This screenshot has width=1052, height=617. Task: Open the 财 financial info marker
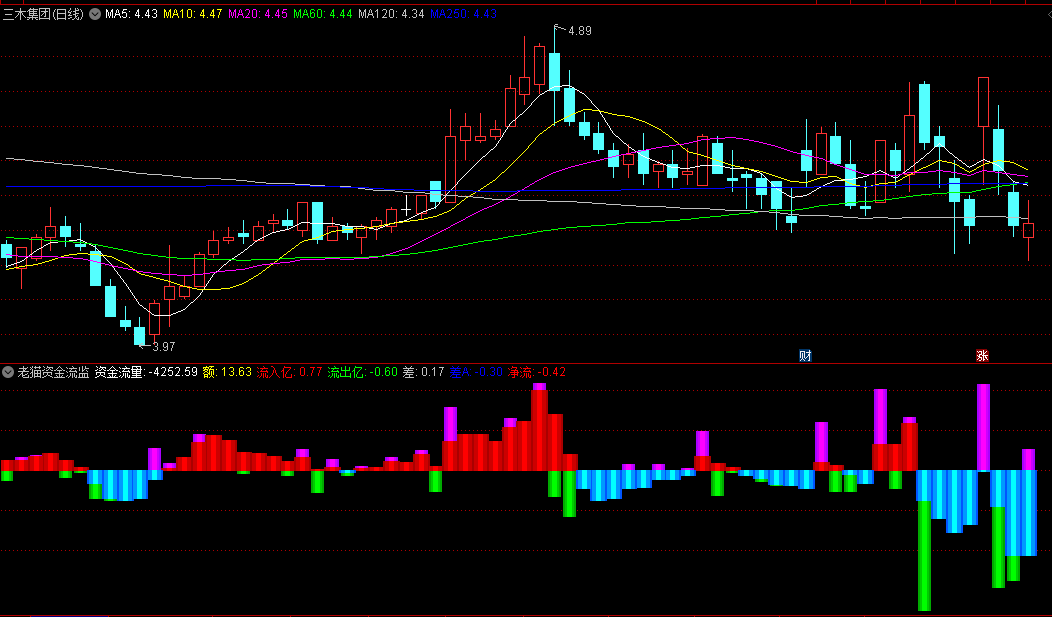(x=805, y=355)
